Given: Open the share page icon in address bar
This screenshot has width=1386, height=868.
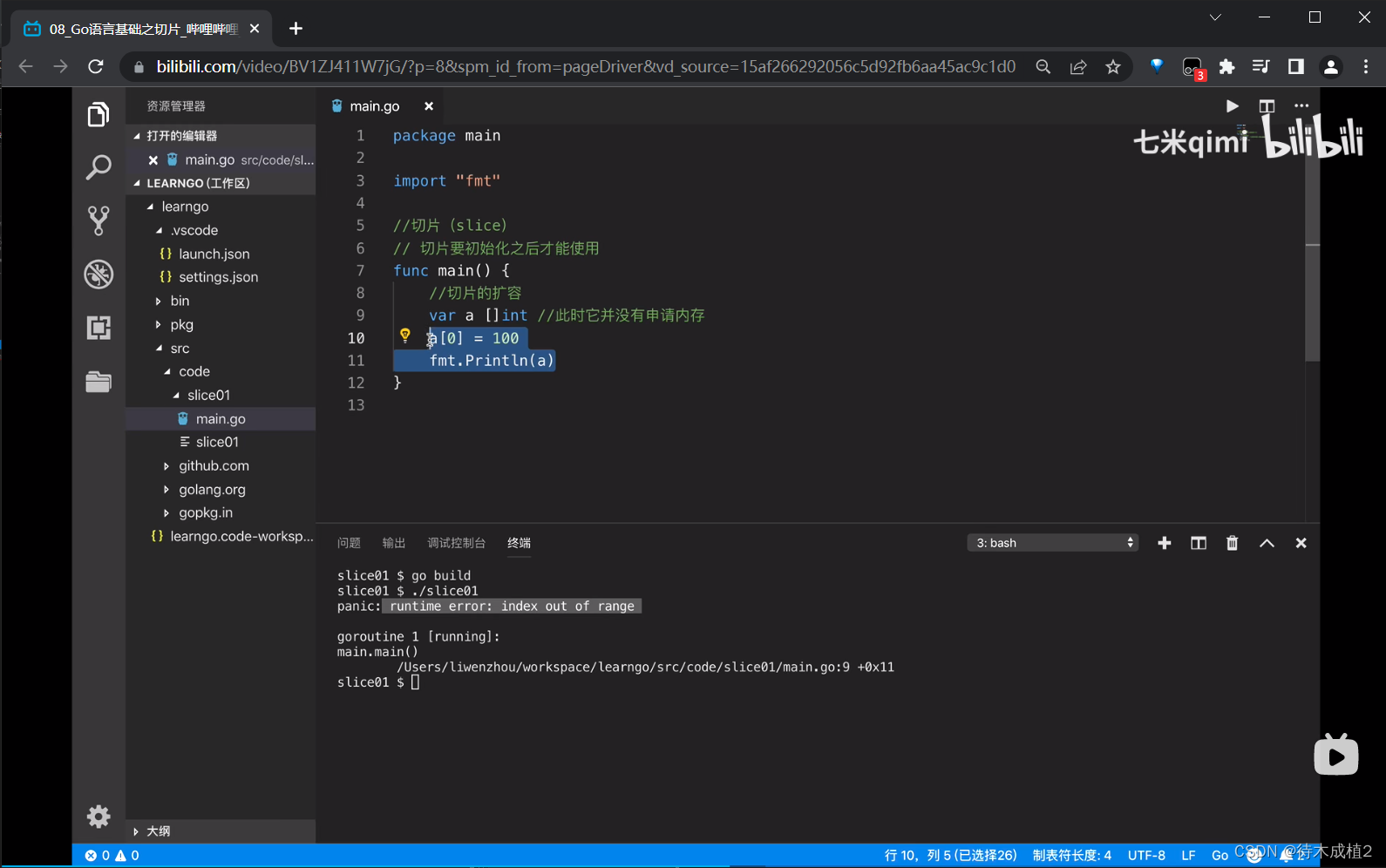Looking at the screenshot, I should pyautogui.click(x=1078, y=66).
